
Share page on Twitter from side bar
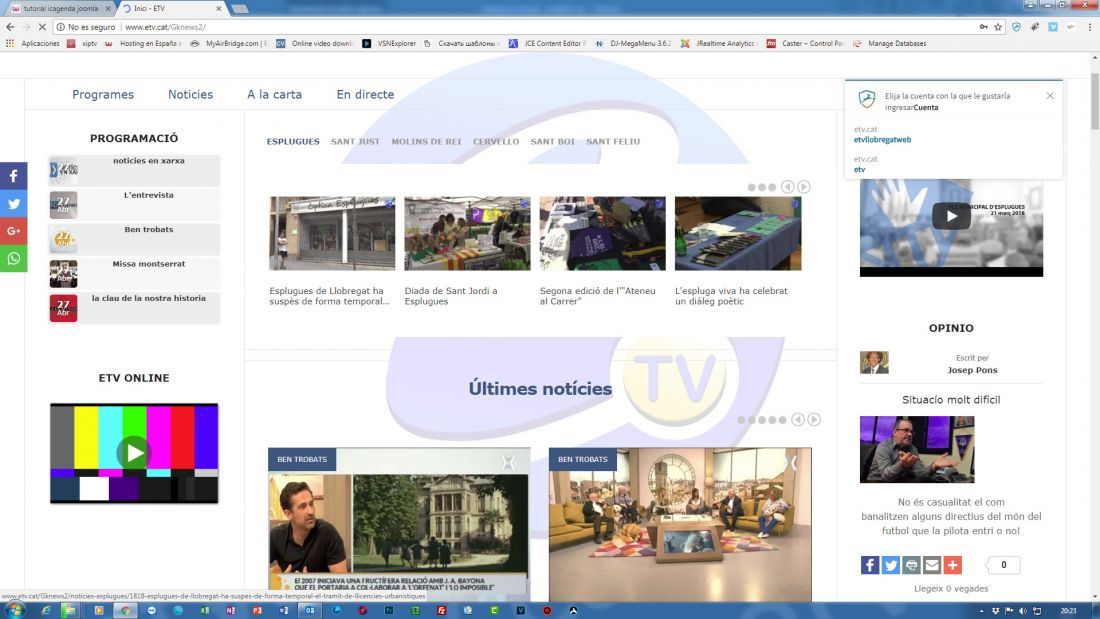(13, 204)
